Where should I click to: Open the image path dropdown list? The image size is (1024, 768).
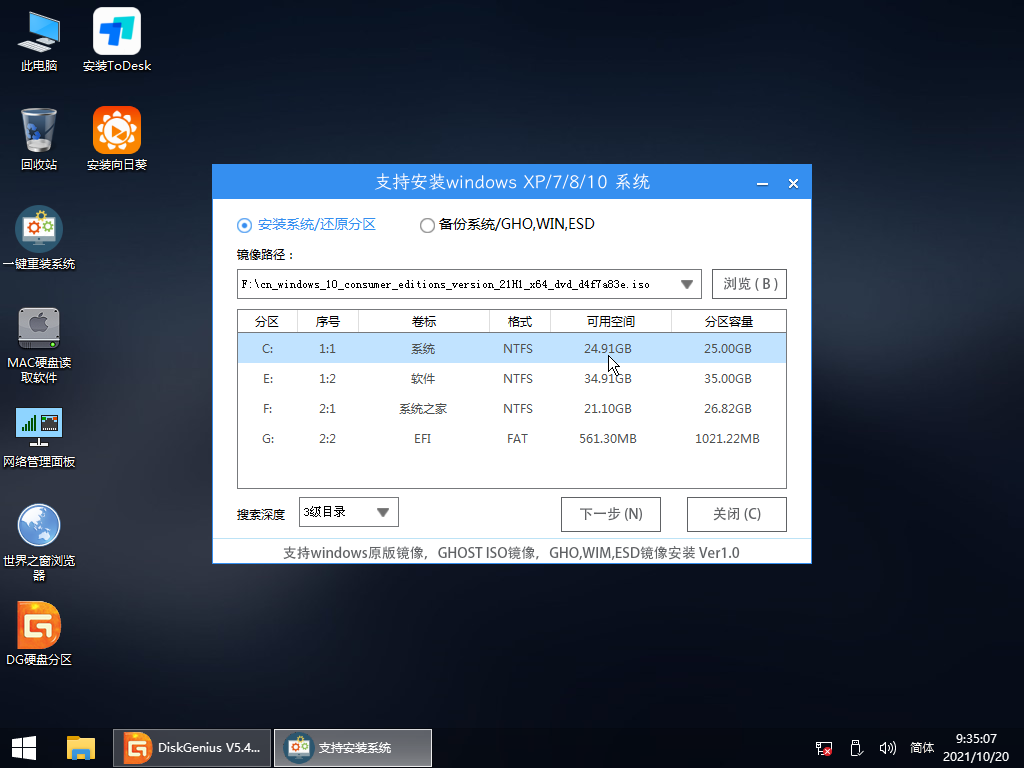[687, 284]
